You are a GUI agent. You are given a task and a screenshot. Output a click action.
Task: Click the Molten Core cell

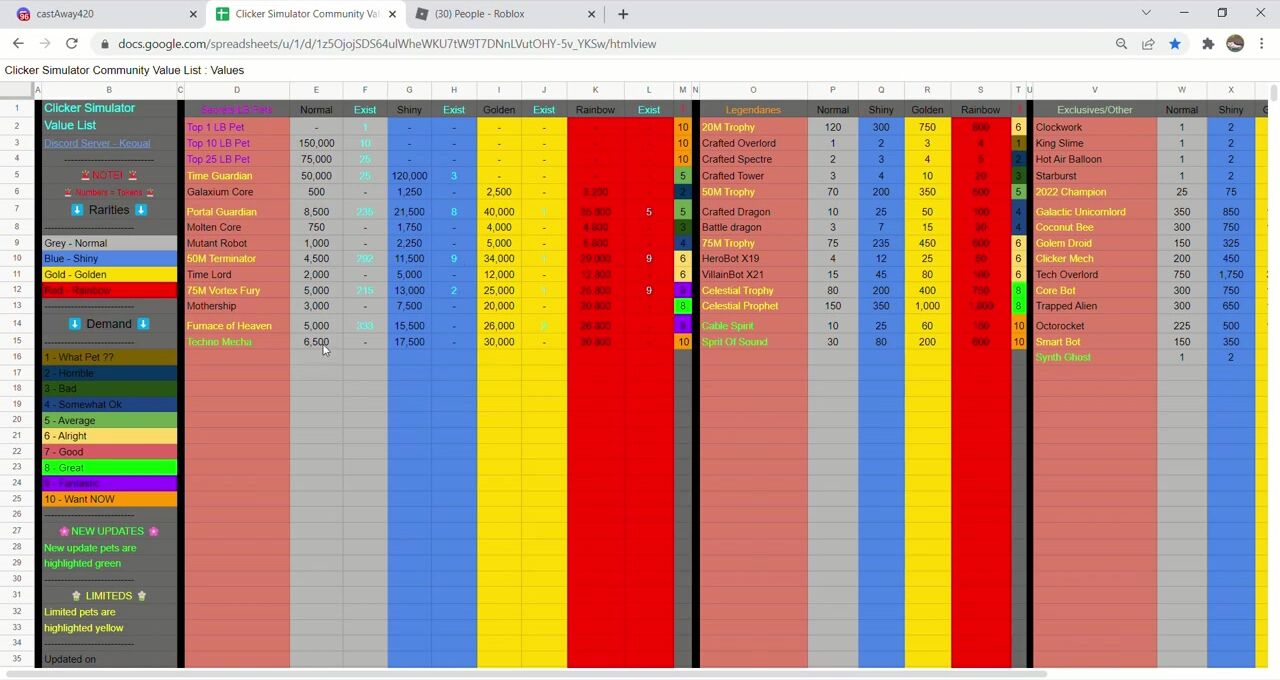click(237, 227)
